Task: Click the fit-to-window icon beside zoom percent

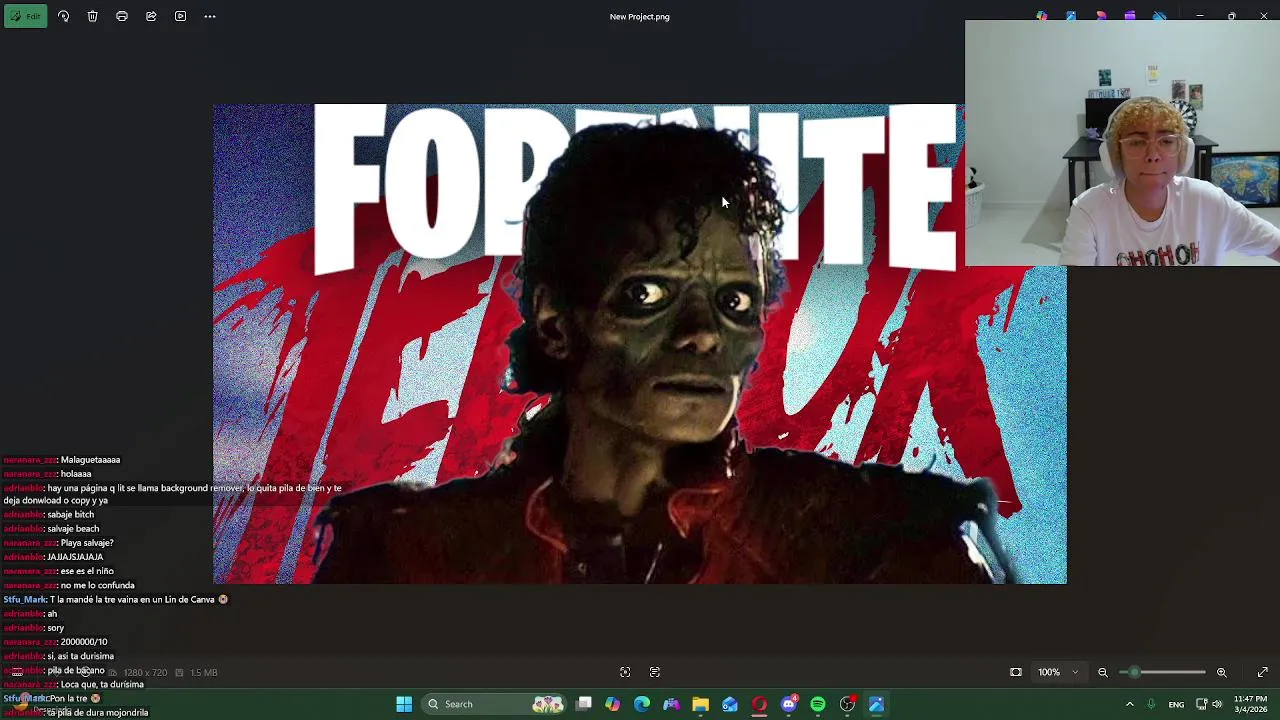Action: pos(1016,672)
